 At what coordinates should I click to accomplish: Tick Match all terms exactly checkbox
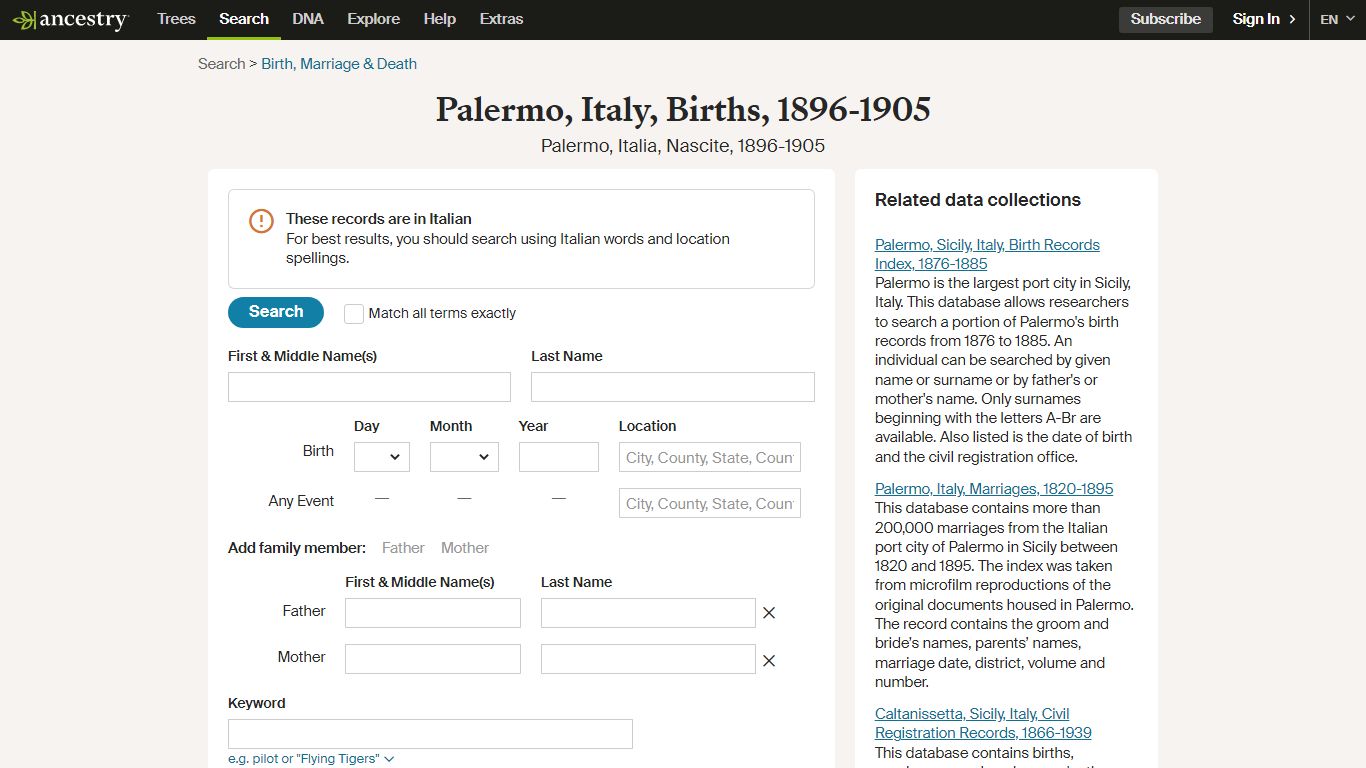click(354, 314)
